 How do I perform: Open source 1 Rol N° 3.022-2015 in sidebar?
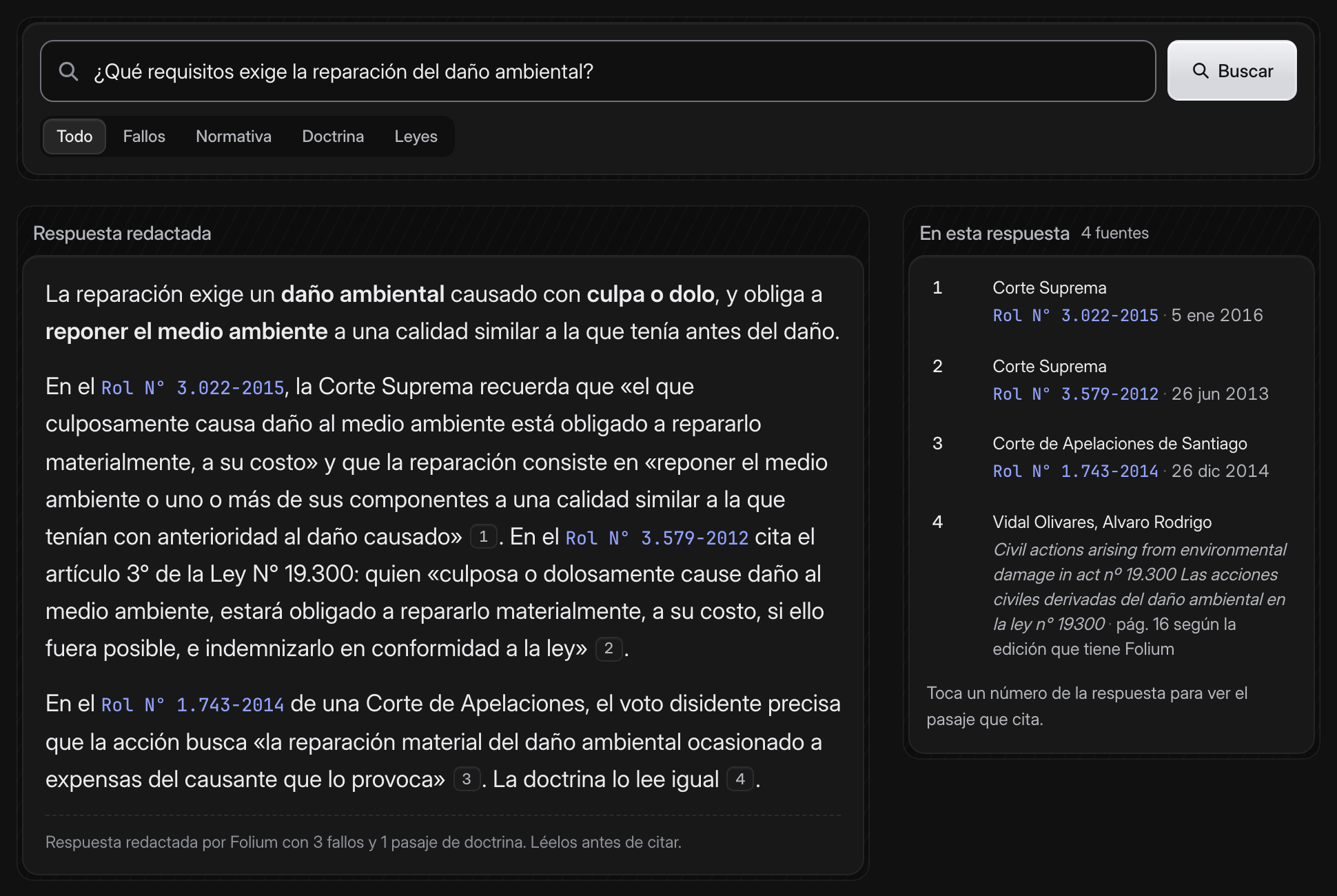[1075, 316]
